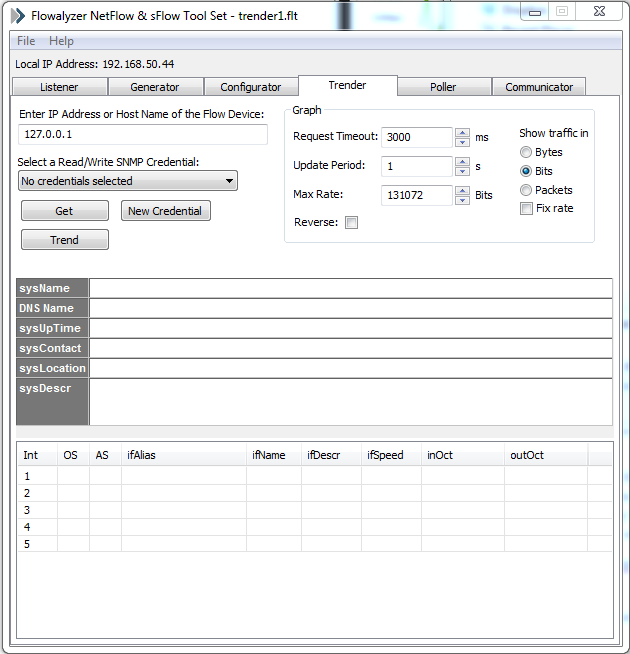Image resolution: width=630 pixels, height=654 pixels.
Task: Open the File menu
Action: pyautogui.click(x=26, y=41)
